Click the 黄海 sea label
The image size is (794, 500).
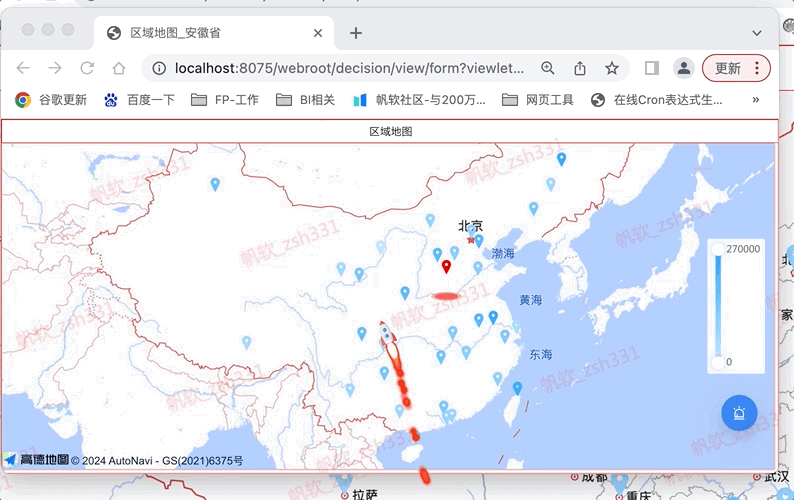pyautogui.click(x=531, y=300)
